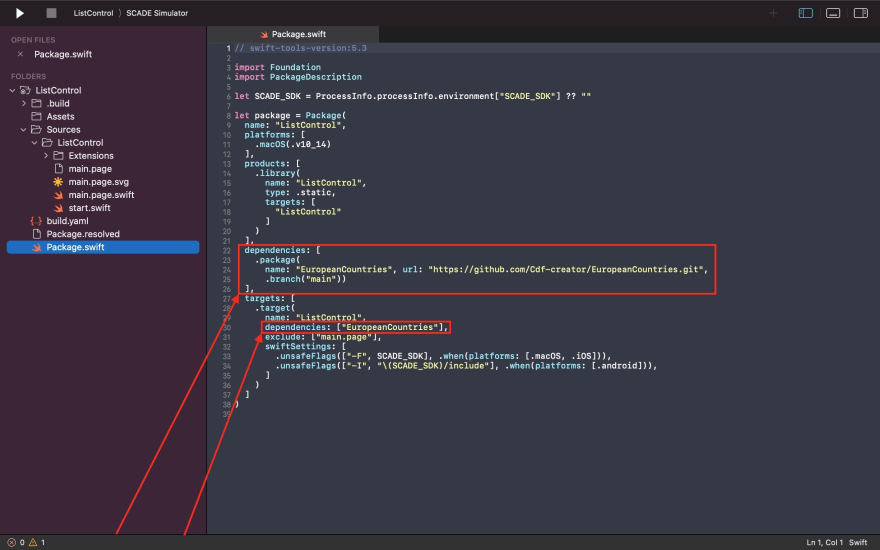Click the Assets folder icon
Viewport: 880px width, 550px height.
point(36,116)
